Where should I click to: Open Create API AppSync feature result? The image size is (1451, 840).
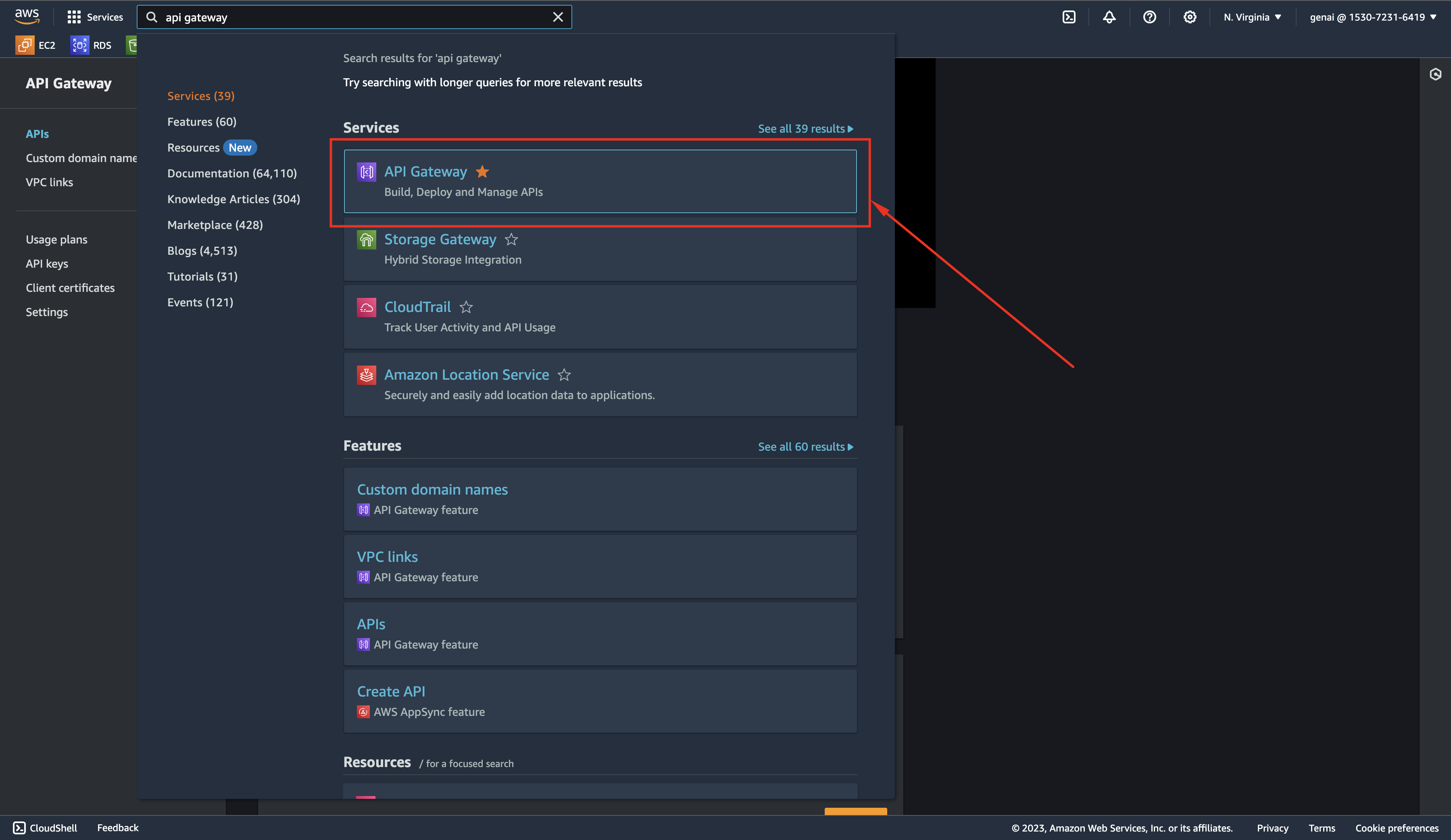(x=600, y=701)
